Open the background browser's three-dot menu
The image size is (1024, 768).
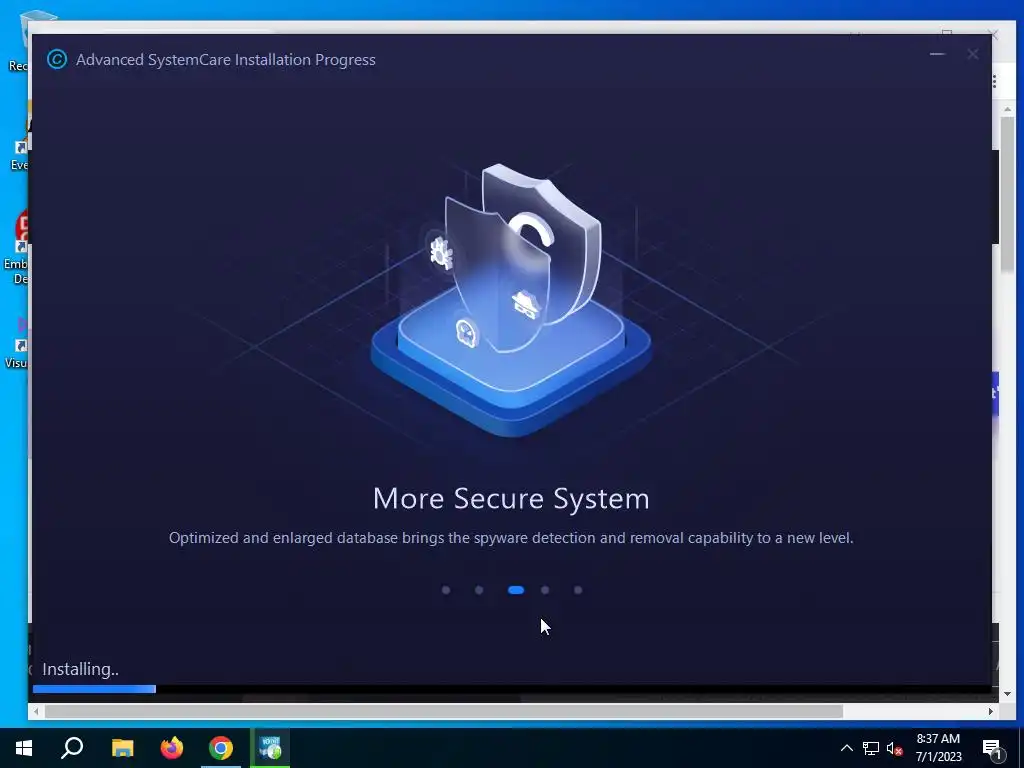tap(995, 82)
